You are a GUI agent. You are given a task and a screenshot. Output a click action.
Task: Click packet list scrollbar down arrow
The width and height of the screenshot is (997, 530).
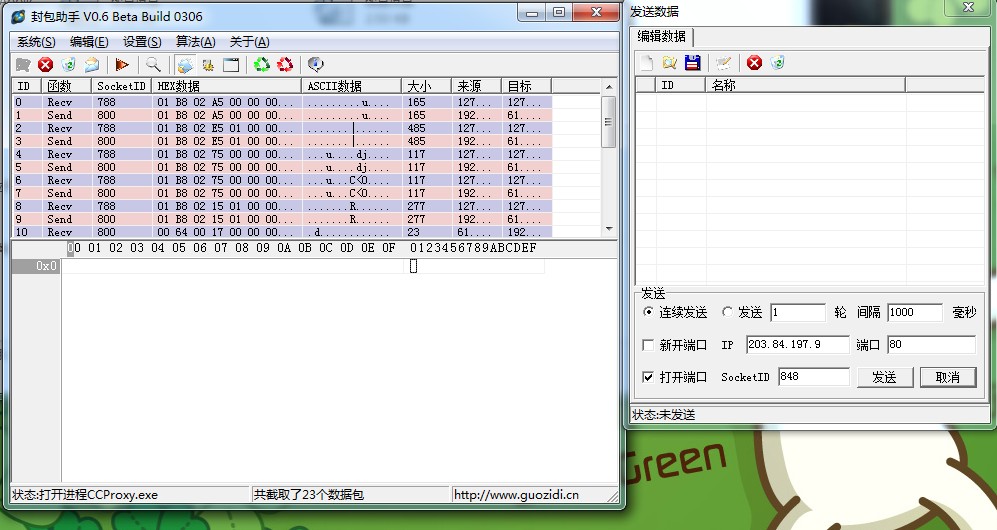point(609,229)
